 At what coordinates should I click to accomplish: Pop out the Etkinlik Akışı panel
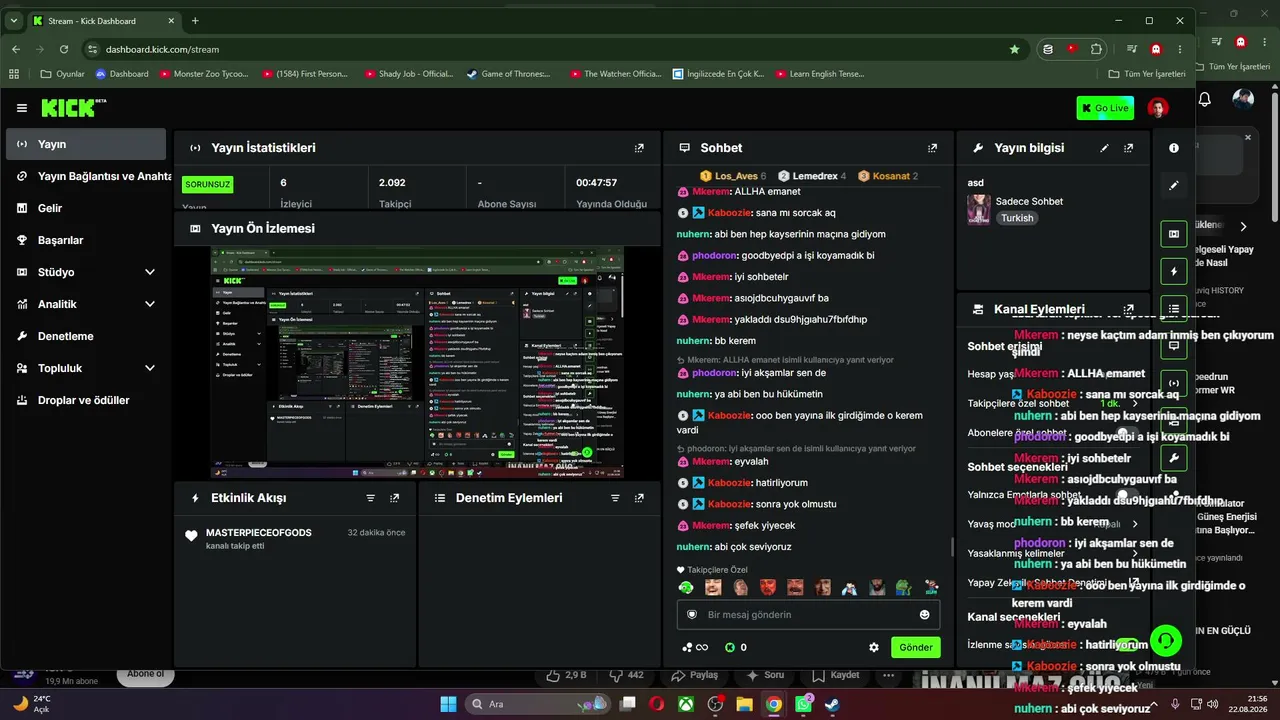click(394, 498)
